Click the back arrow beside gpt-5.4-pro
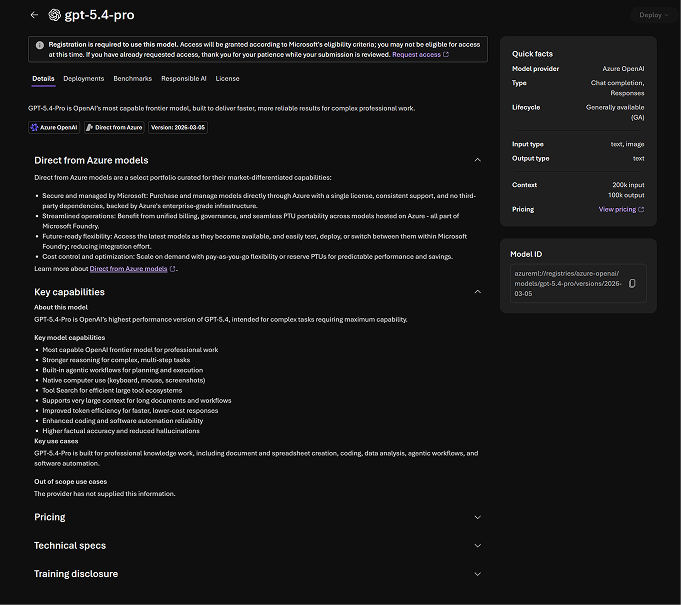The width and height of the screenshot is (681, 605). [35, 15]
